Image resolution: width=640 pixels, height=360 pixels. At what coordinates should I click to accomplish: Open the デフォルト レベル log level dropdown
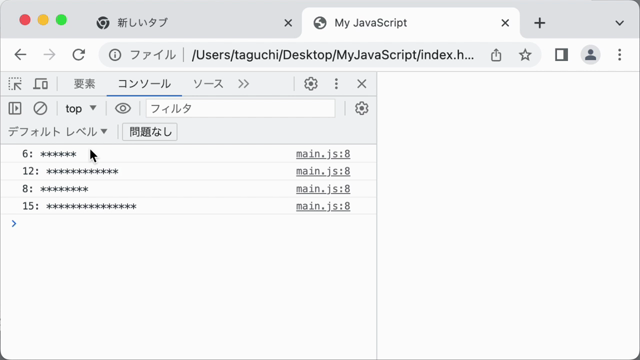[58, 132]
